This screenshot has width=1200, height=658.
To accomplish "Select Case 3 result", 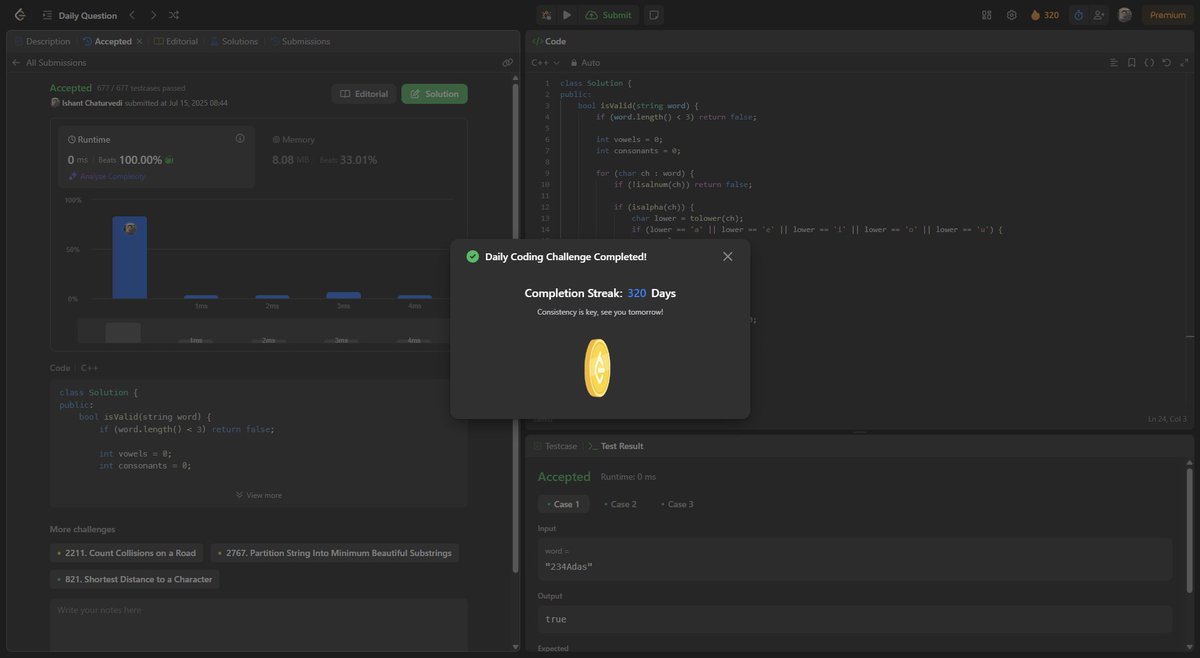I will 677,504.
